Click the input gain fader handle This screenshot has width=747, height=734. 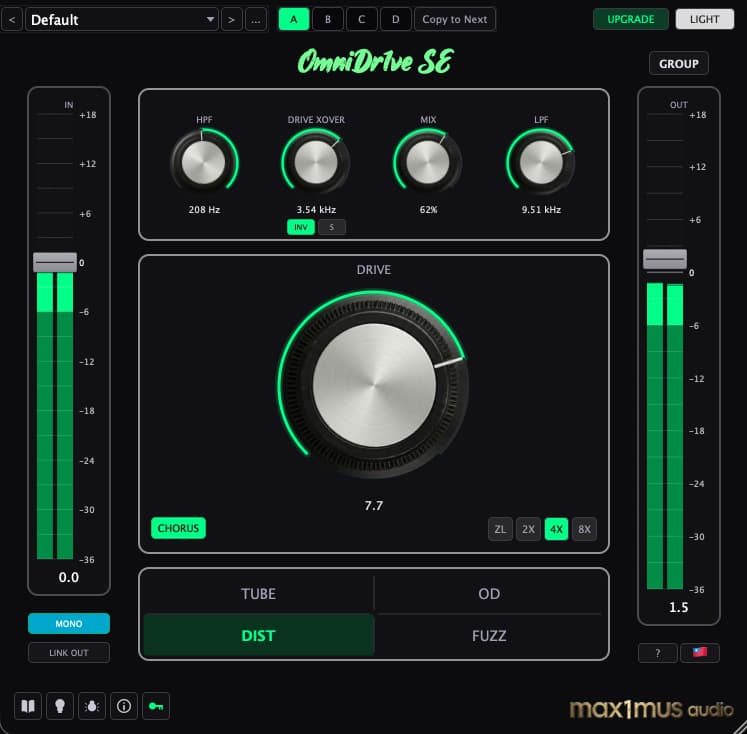(55, 262)
